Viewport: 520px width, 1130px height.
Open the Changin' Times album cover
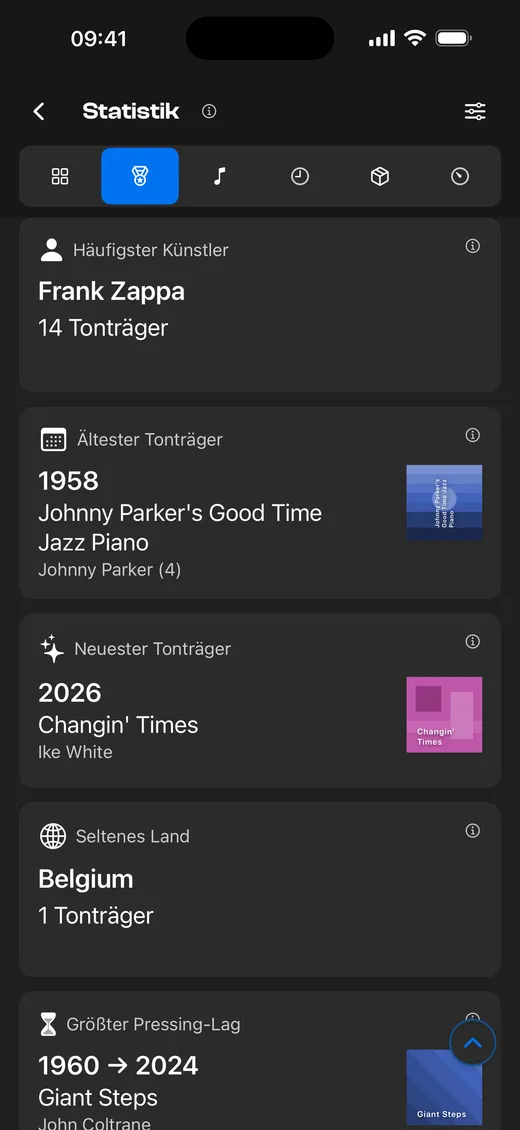[444, 715]
